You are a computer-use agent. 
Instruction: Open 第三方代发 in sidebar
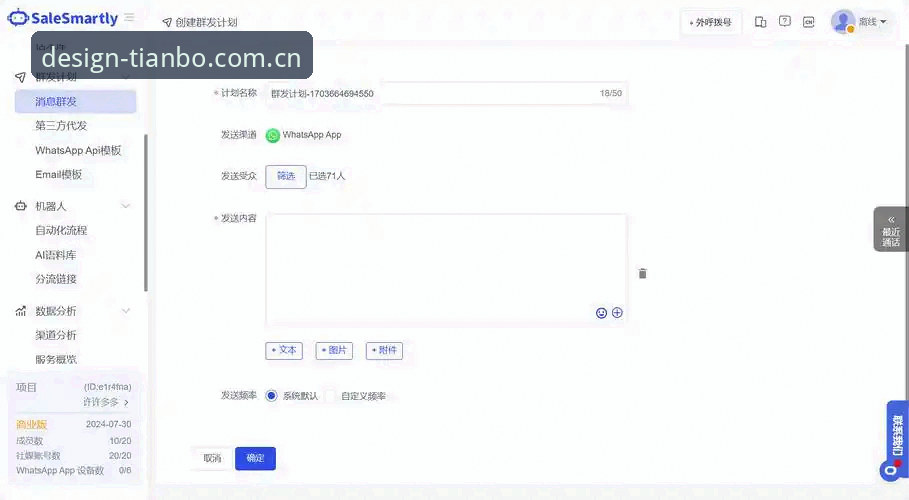[61, 125]
